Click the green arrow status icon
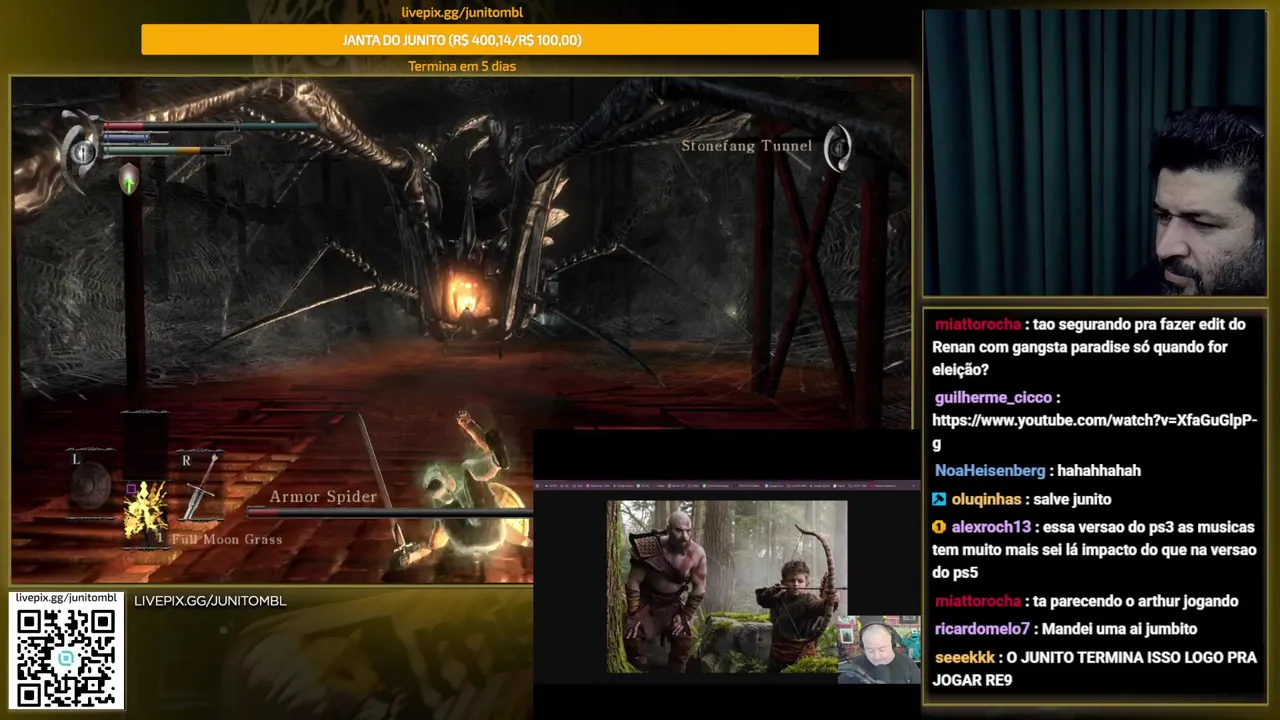Screen dimensions: 1280x720 point(128,182)
